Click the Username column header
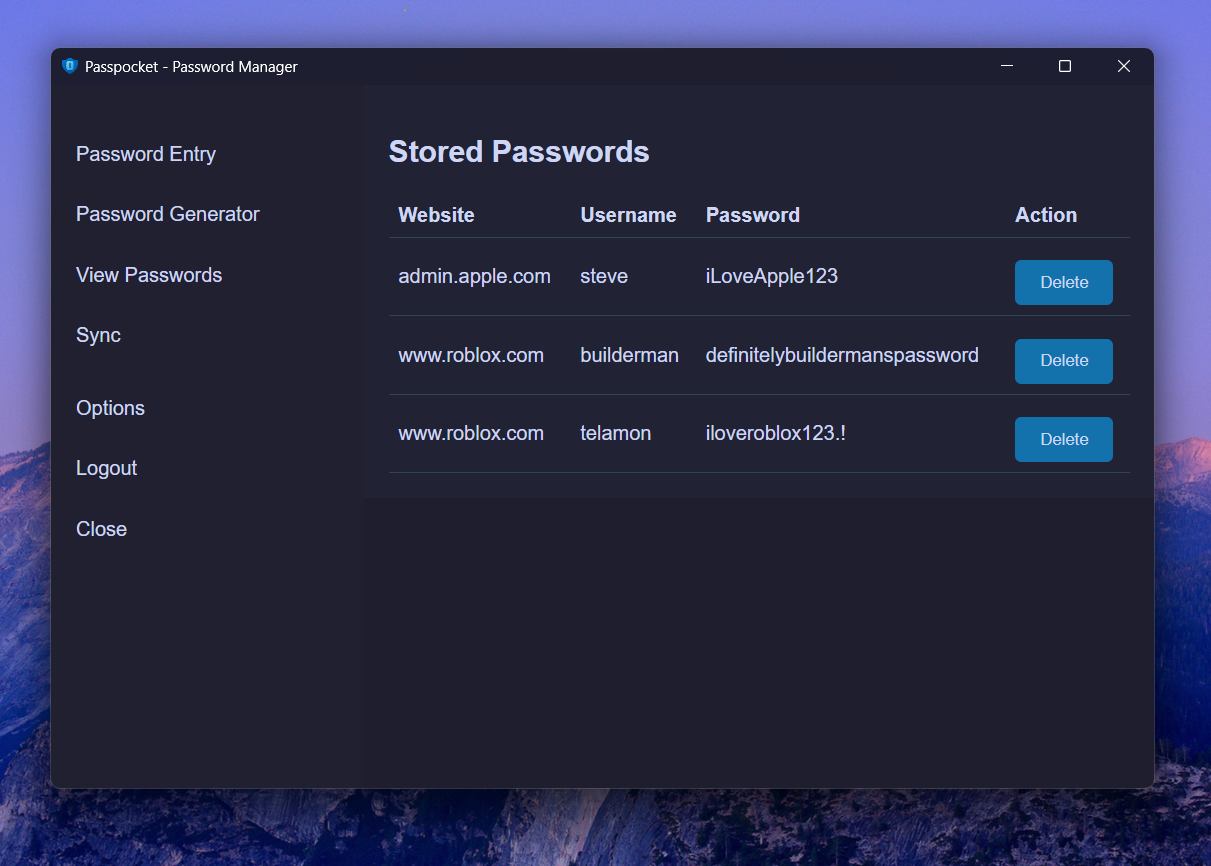The height and width of the screenshot is (866, 1211). point(628,215)
